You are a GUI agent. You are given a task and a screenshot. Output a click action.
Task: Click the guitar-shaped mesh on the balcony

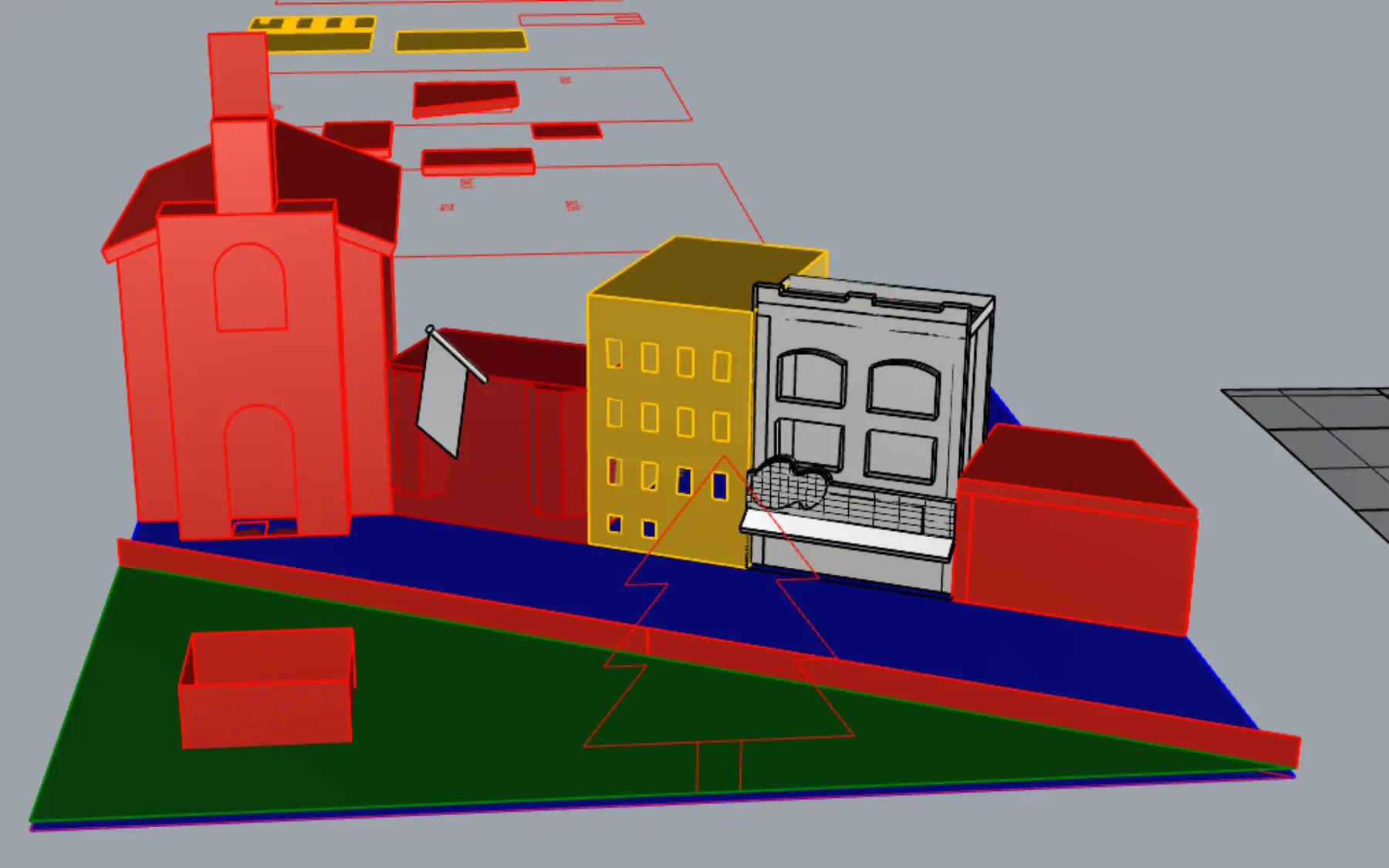(x=789, y=482)
